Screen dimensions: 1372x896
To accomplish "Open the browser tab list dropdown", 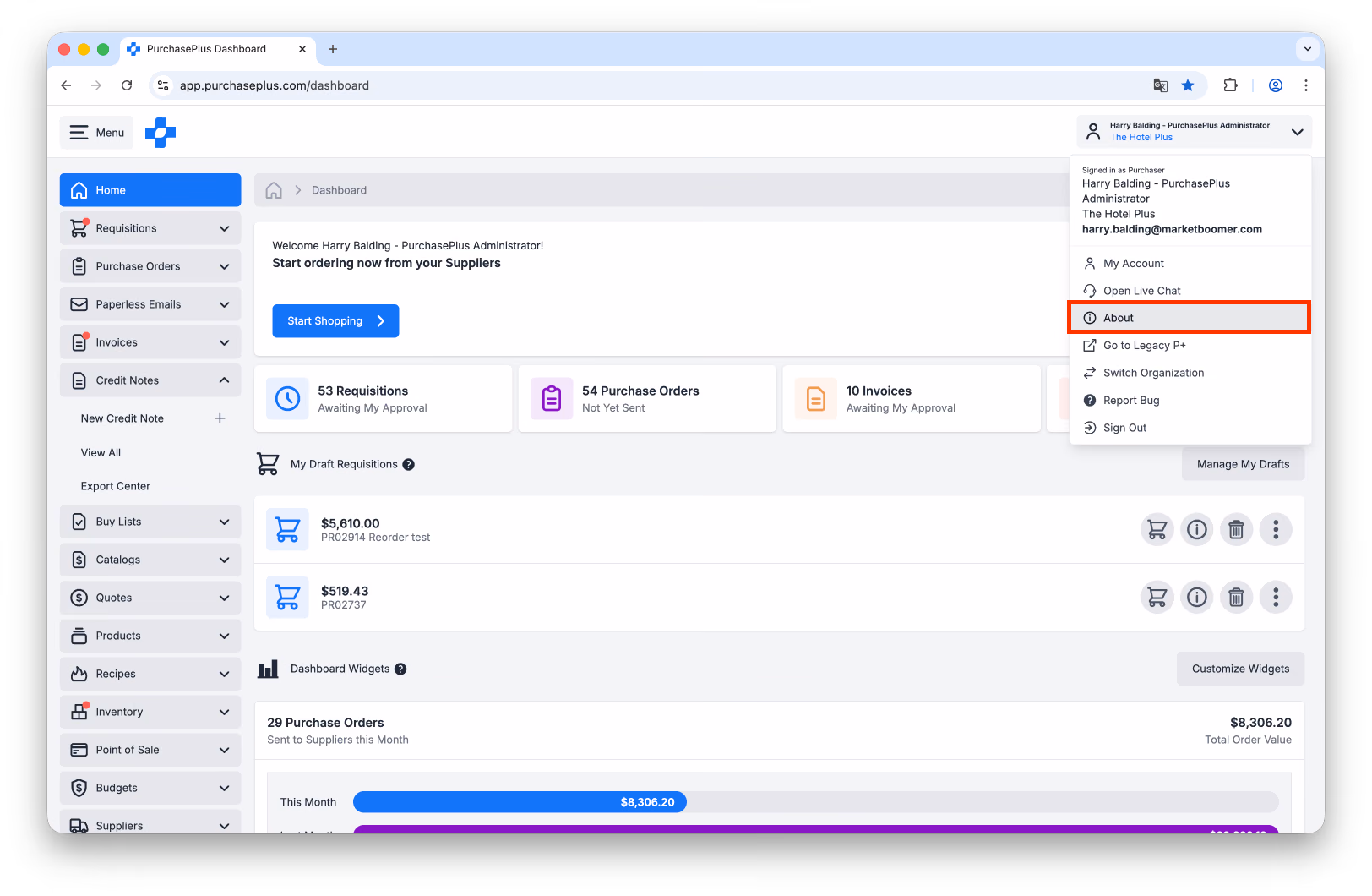I will tap(1307, 49).
